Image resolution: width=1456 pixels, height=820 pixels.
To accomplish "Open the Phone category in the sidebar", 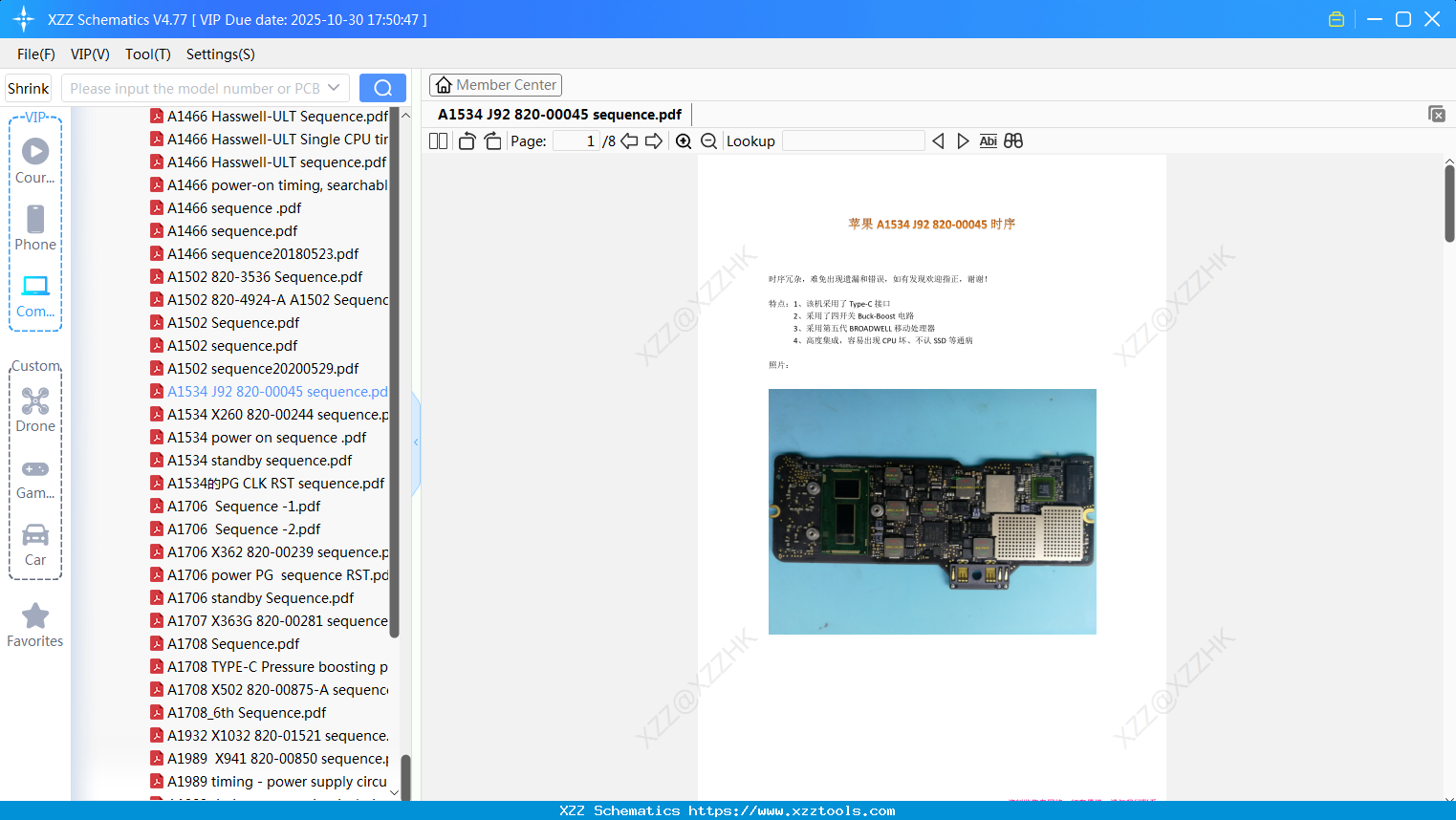I will [35, 228].
